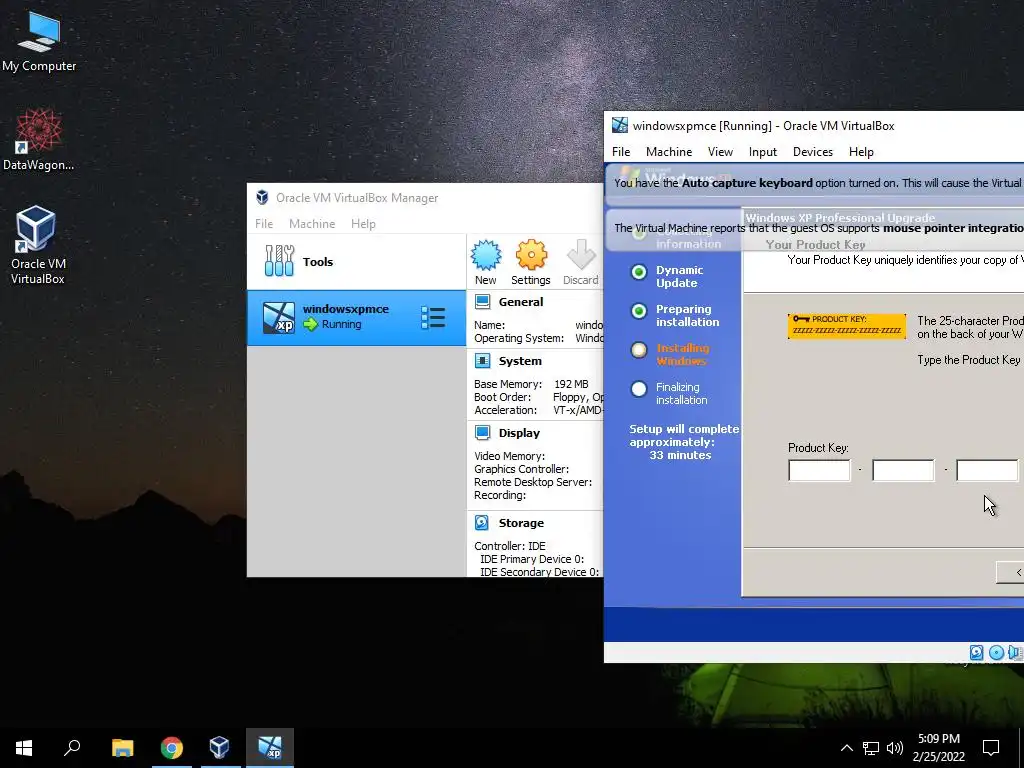Open File Explorer from the taskbar
The width and height of the screenshot is (1024, 768).
pyautogui.click(x=122, y=748)
